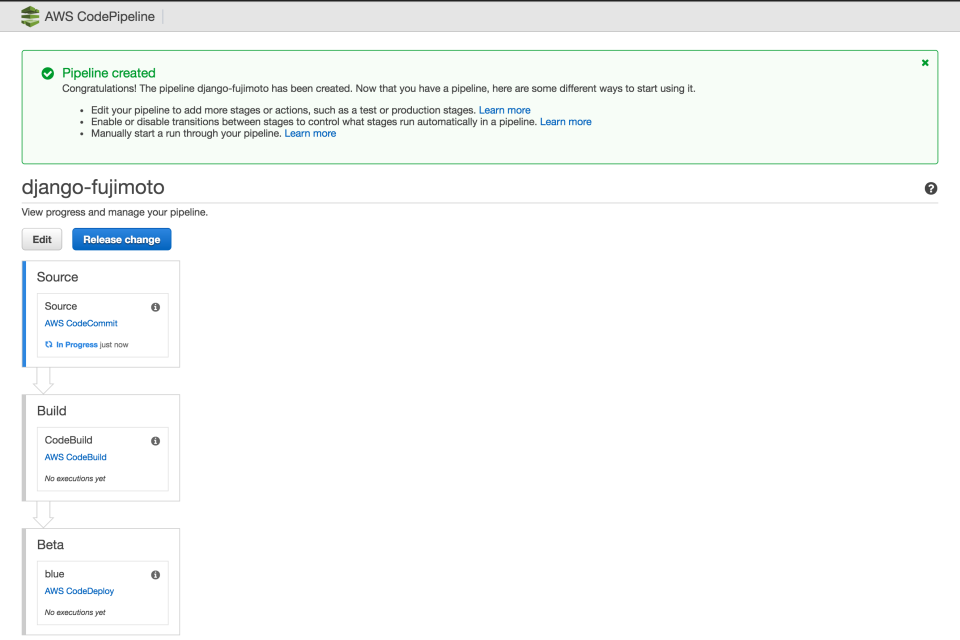
Task: Dismiss the Pipeline created banner
Action: [924, 61]
